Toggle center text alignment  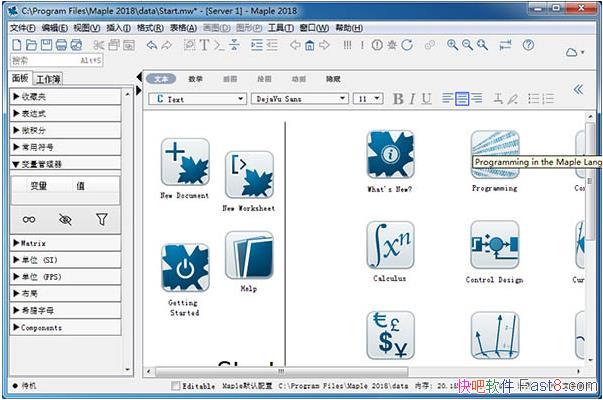(x=461, y=99)
